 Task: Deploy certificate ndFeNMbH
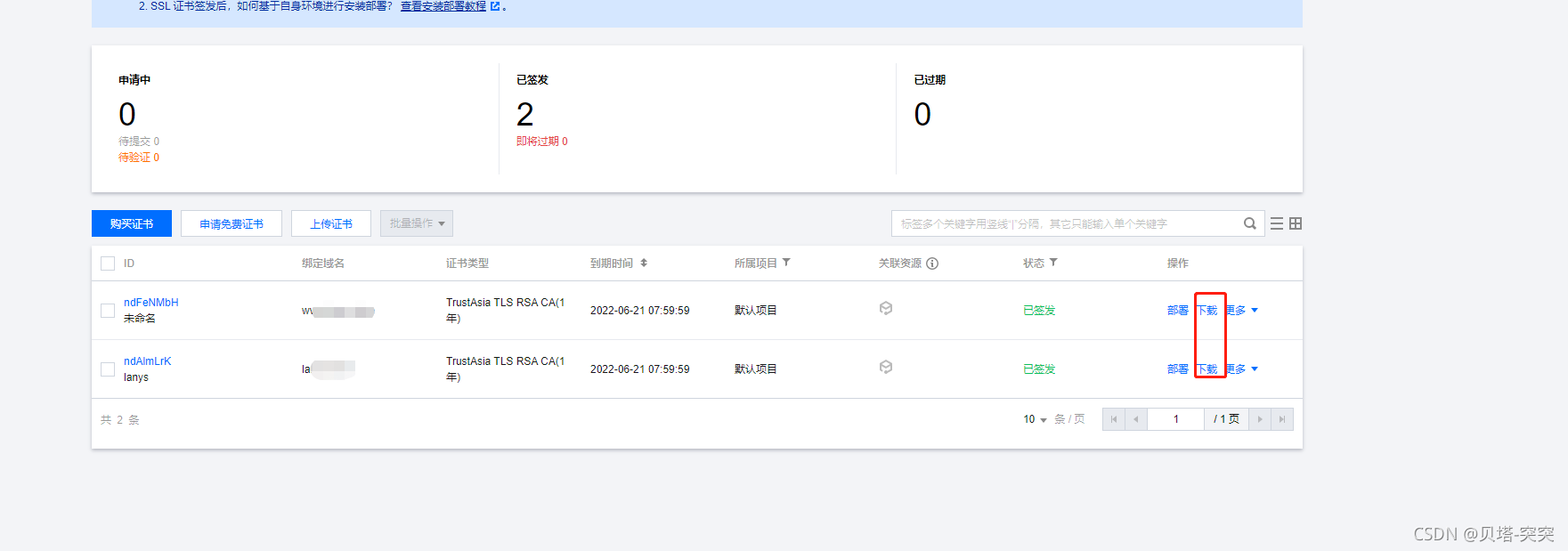click(1178, 311)
